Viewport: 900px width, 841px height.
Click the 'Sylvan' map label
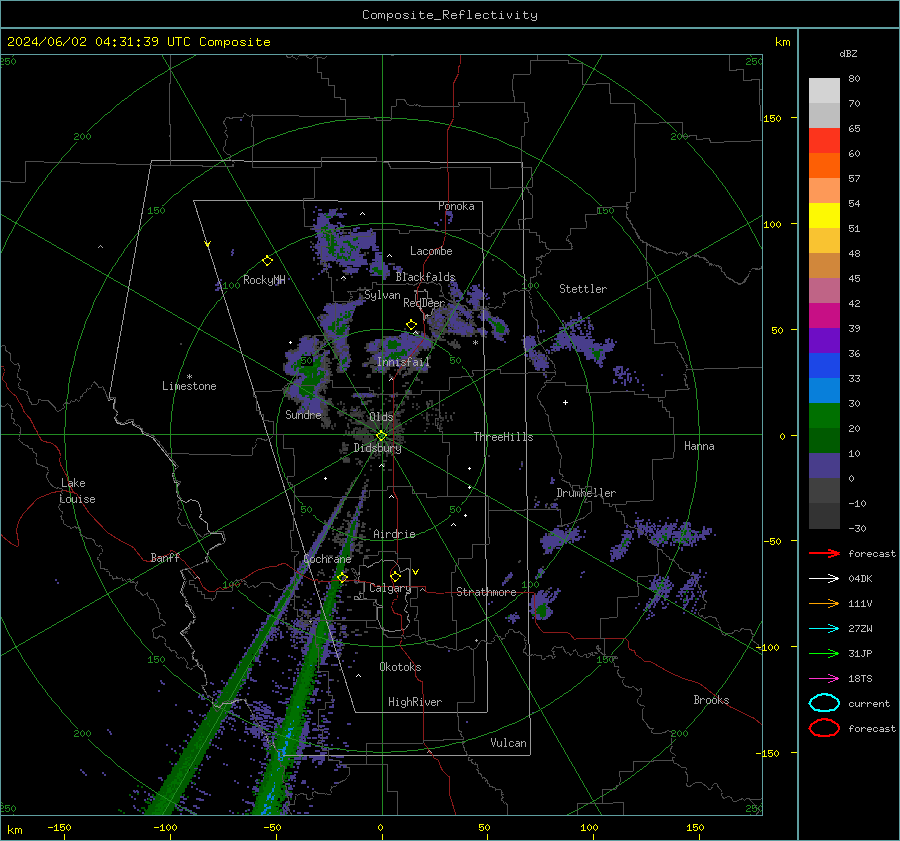(x=382, y=295)
